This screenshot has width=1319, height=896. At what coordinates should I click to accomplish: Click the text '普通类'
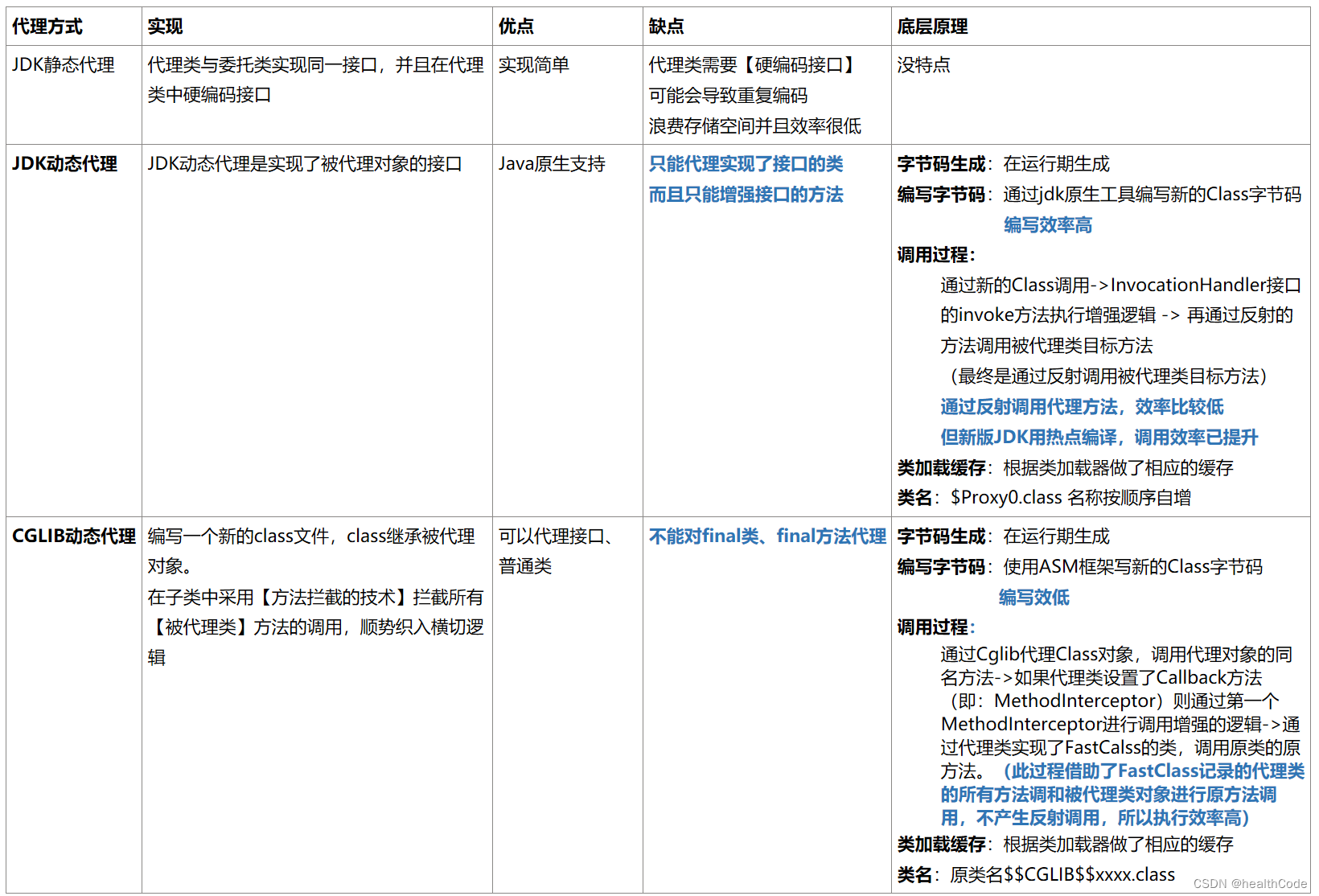coord(525,566)
